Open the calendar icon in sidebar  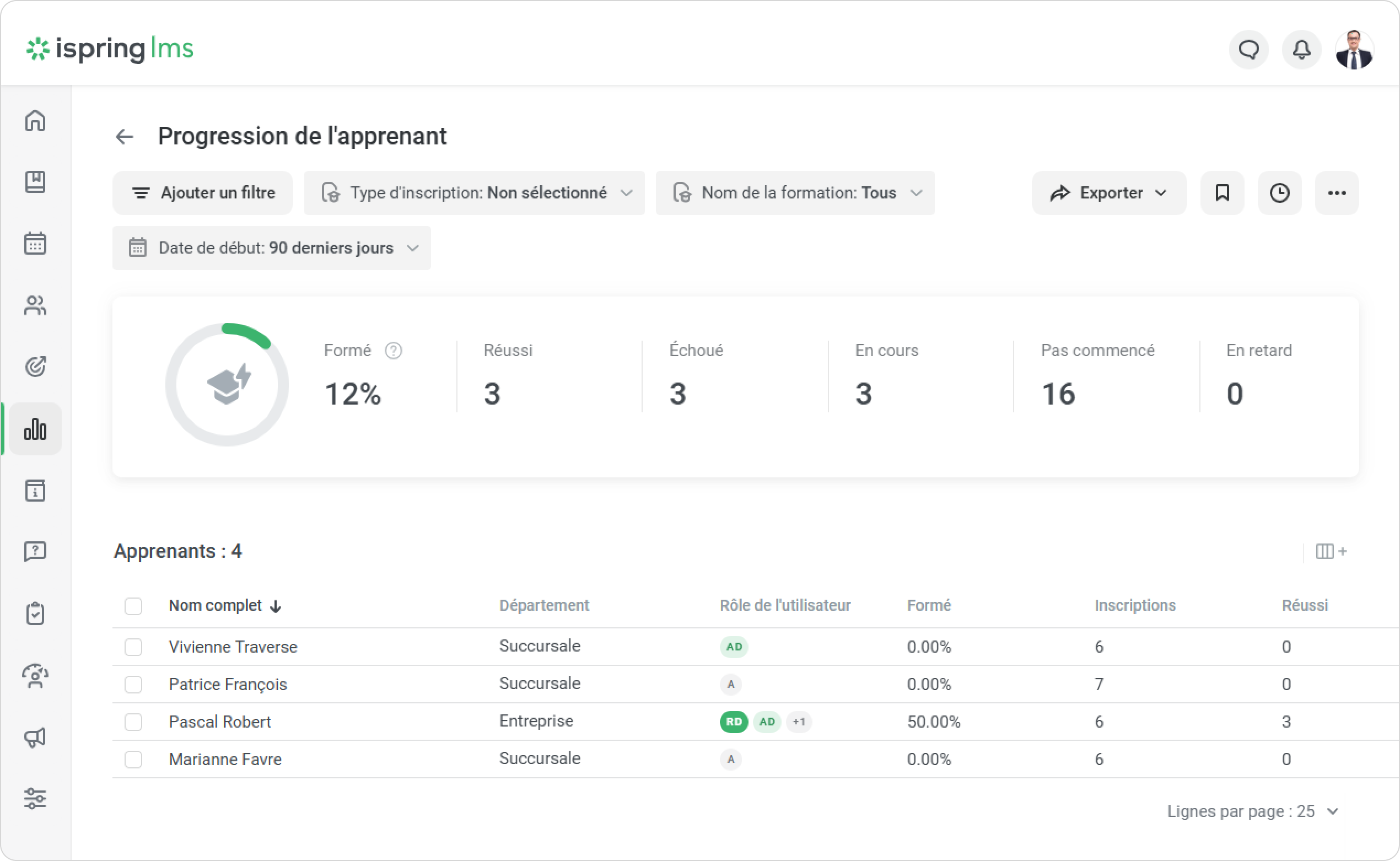35,244
